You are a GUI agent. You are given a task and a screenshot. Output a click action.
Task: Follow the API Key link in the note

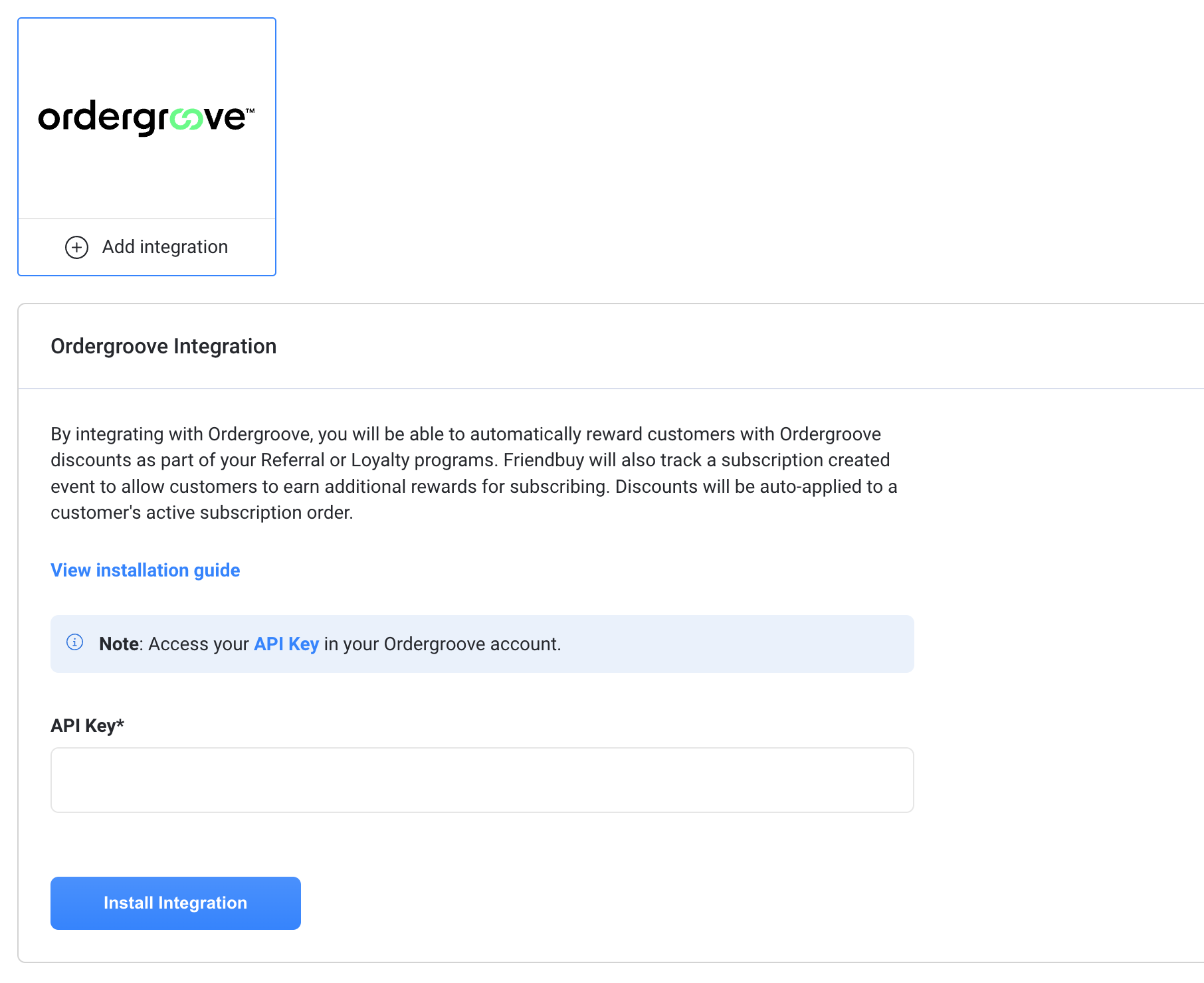coord(286,644)
